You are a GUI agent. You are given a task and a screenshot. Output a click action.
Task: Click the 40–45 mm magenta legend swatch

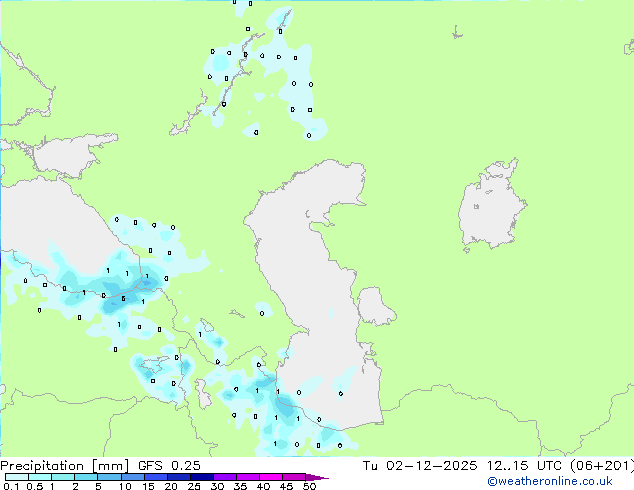271,477
